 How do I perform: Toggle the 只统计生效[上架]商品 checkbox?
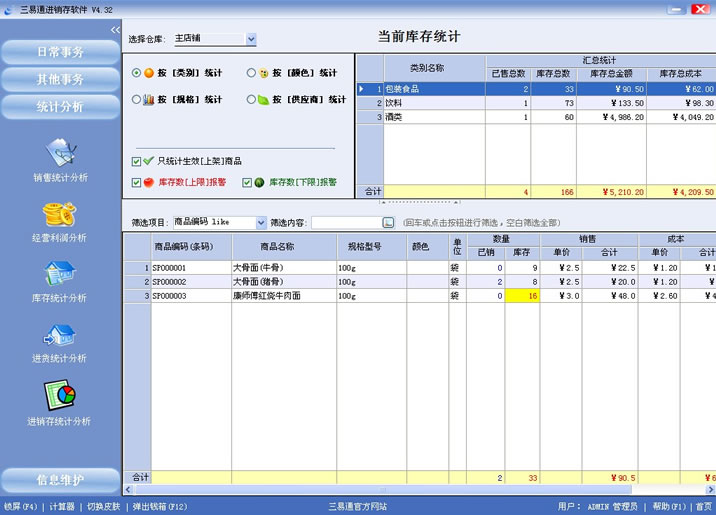point(136,161)
